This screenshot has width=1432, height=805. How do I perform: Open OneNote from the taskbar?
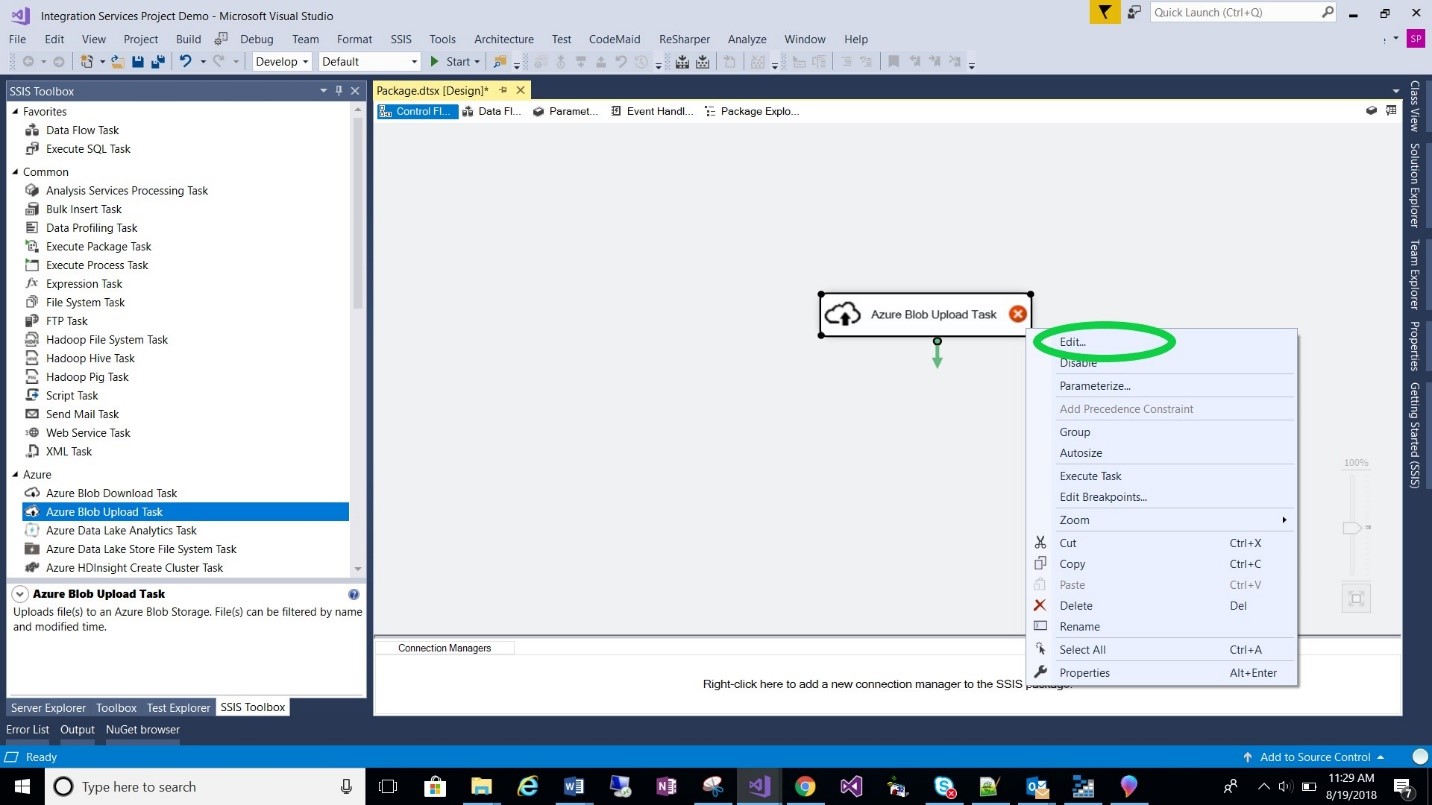click(x=666, y=786)
